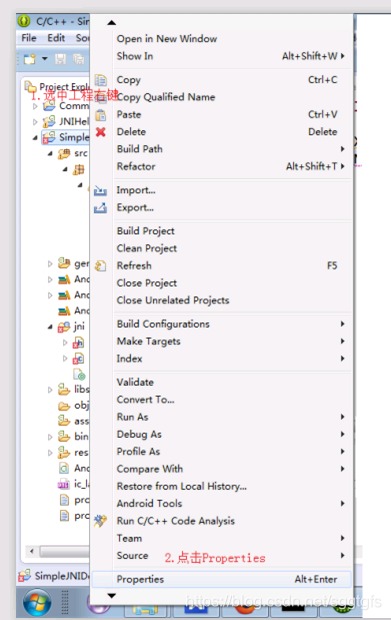
Task: Open the Source submenu
Action: (x=222, y=556)
